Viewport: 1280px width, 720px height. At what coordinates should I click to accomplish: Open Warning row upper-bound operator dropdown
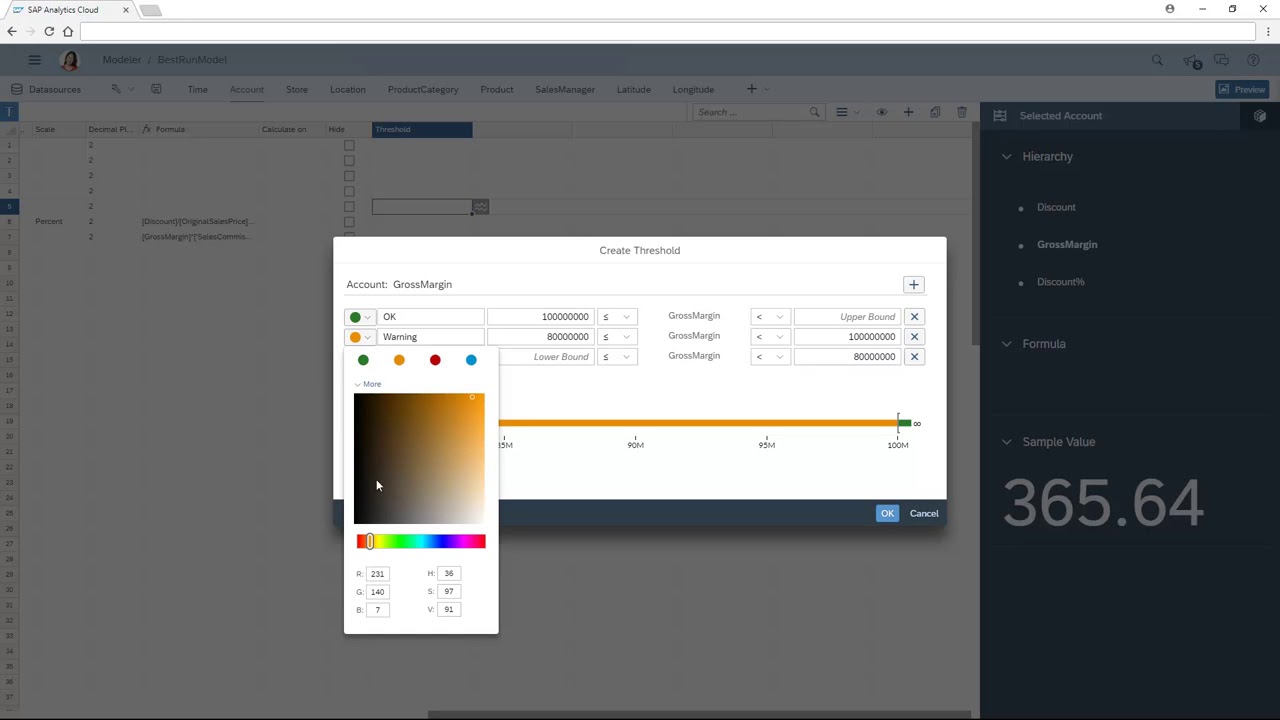tap(770, 337)
